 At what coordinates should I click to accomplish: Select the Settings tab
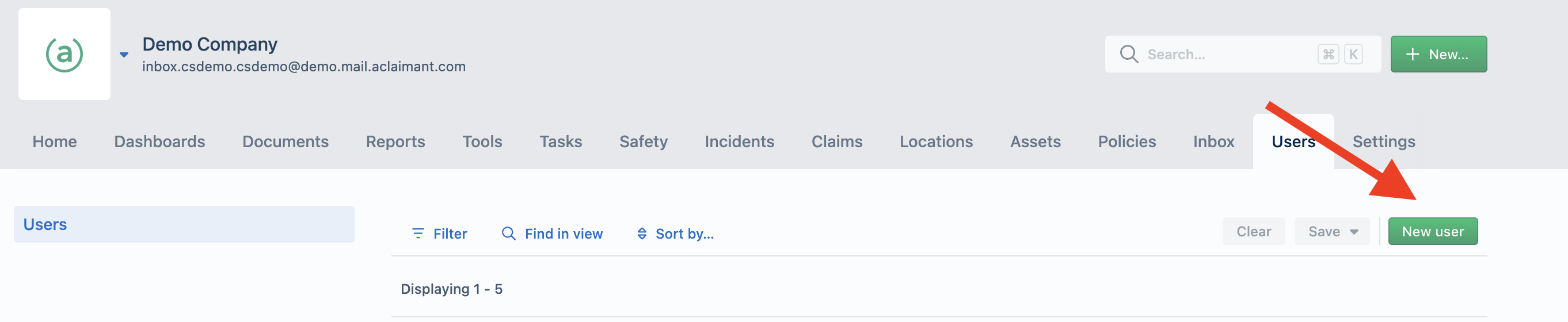click(1384, 141)
